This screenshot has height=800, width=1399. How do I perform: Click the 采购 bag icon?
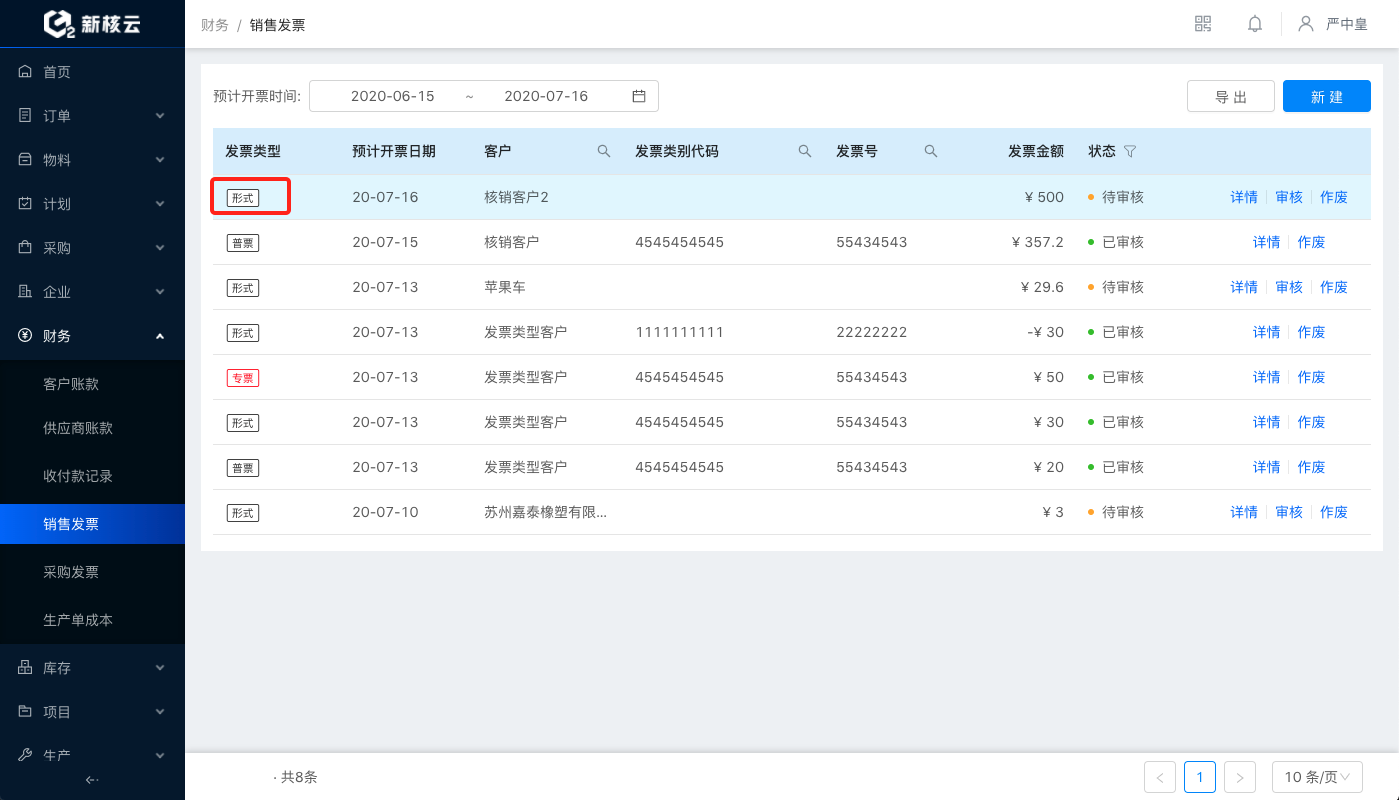[26, 248]
